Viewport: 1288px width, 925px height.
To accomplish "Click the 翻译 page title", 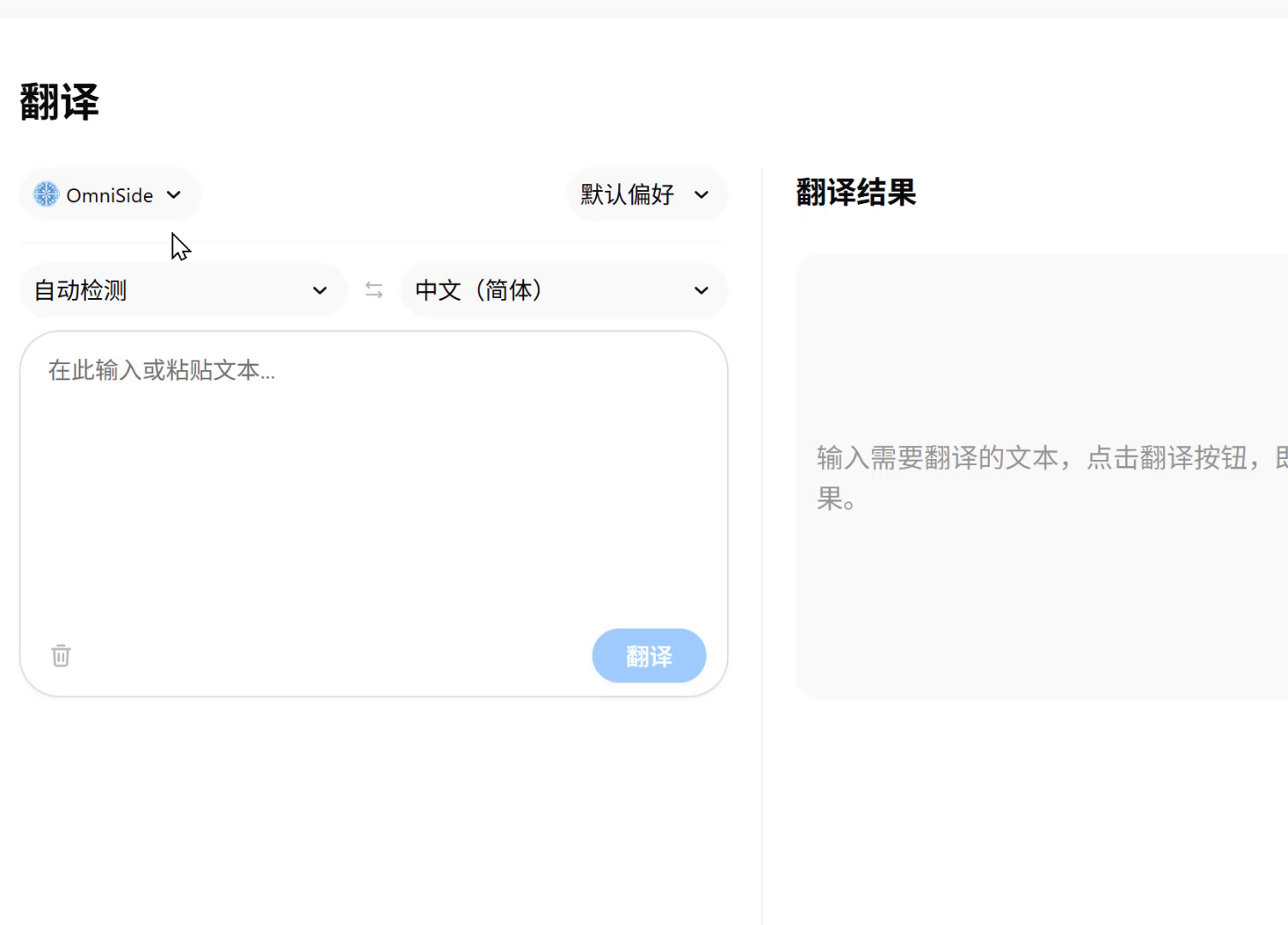I will point(59,102).
